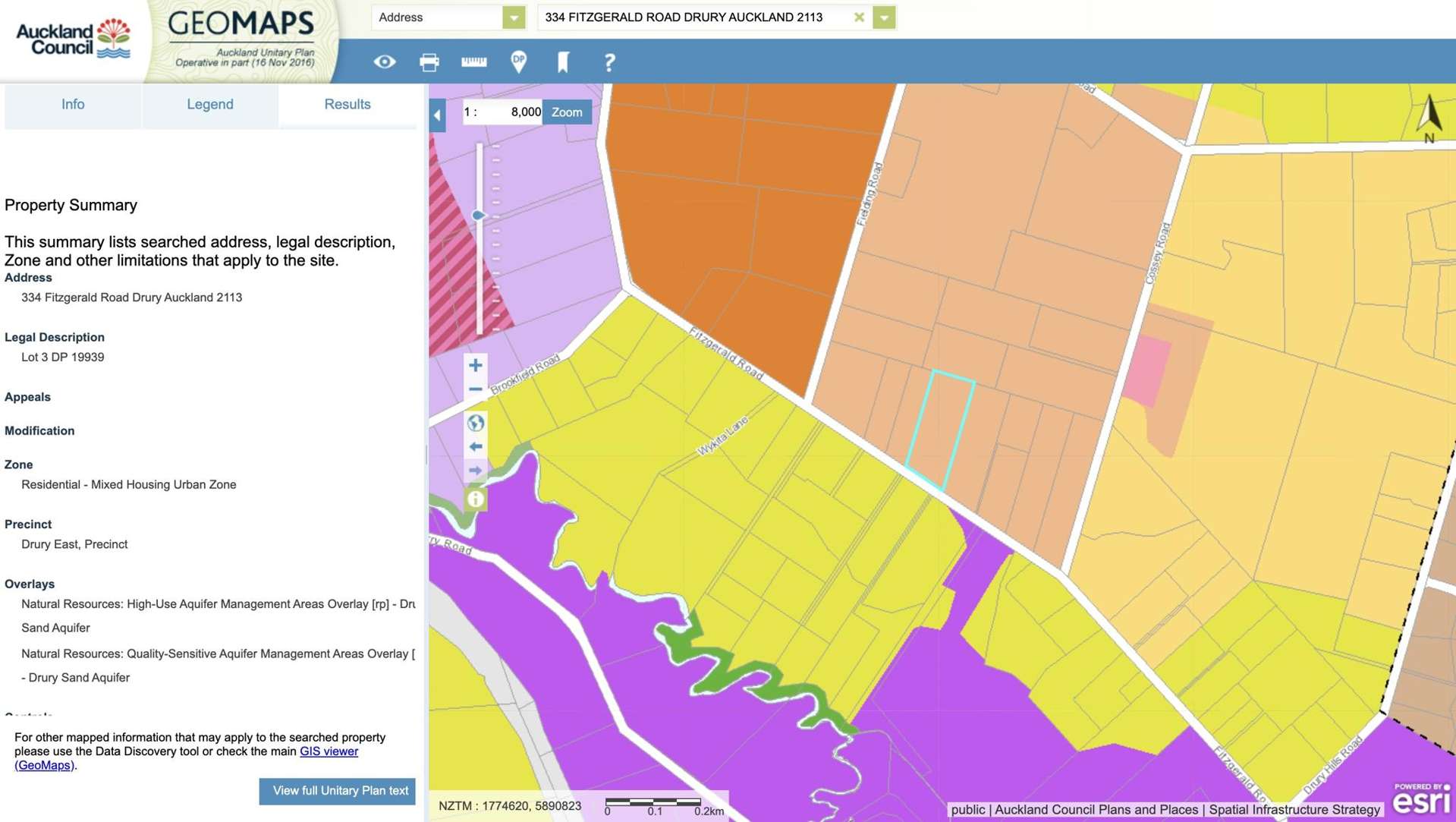Zoom out with the minus icon
Image resolution: width=1456 pixels, height=822 pixels.
click(476, 389)
